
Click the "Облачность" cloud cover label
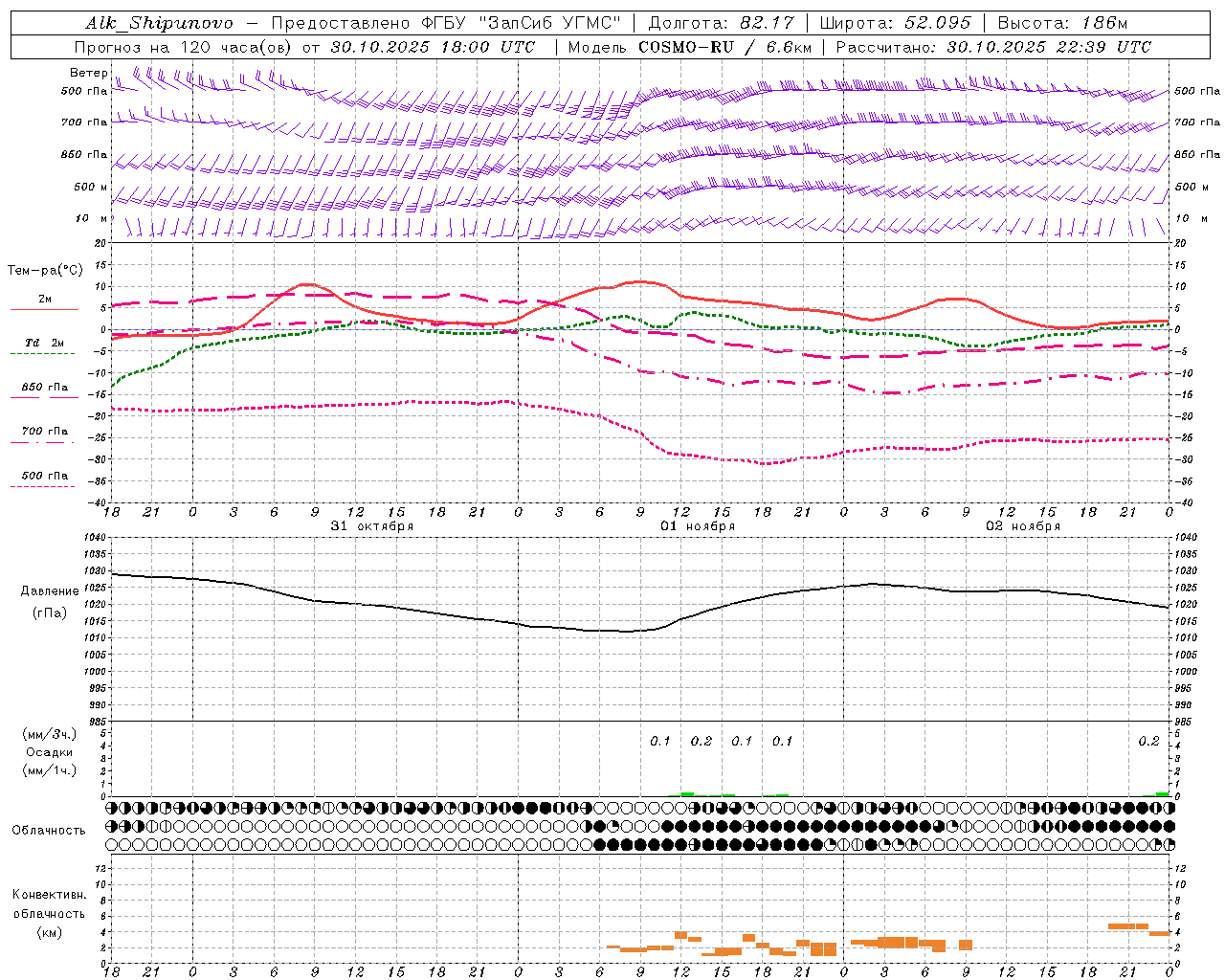[x=49, y=831]
